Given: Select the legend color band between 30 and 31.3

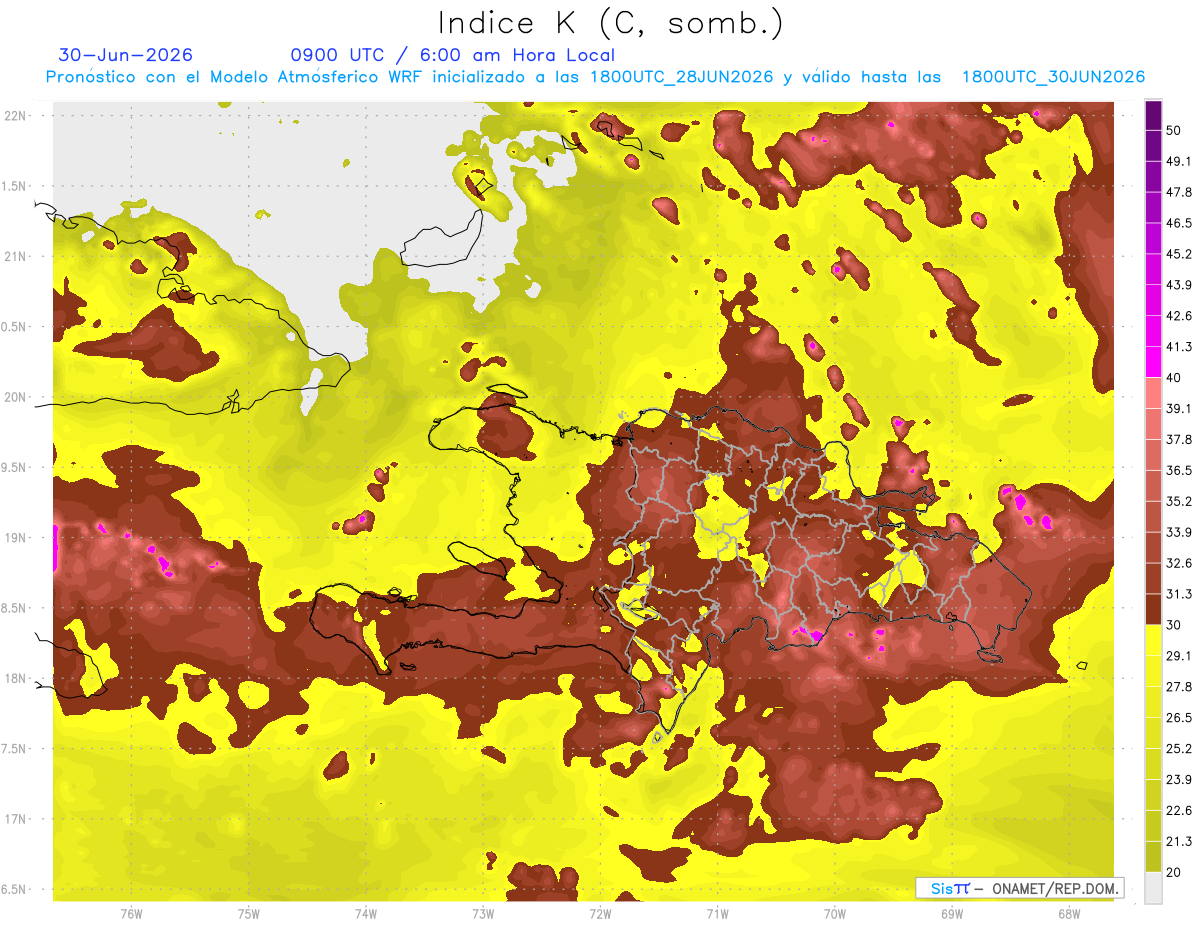Looking at the screenshot, I should coord(1153,609).
